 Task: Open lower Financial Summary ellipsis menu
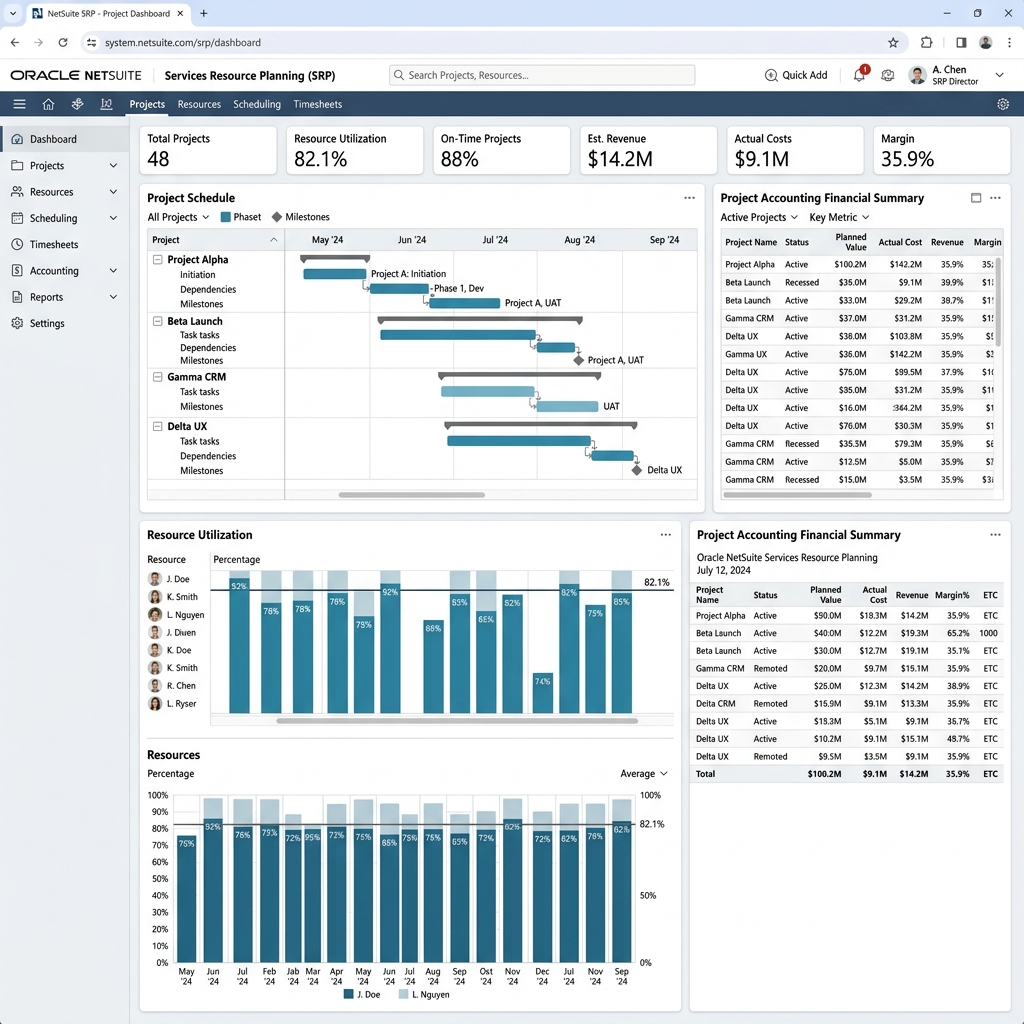pos(995,535)
